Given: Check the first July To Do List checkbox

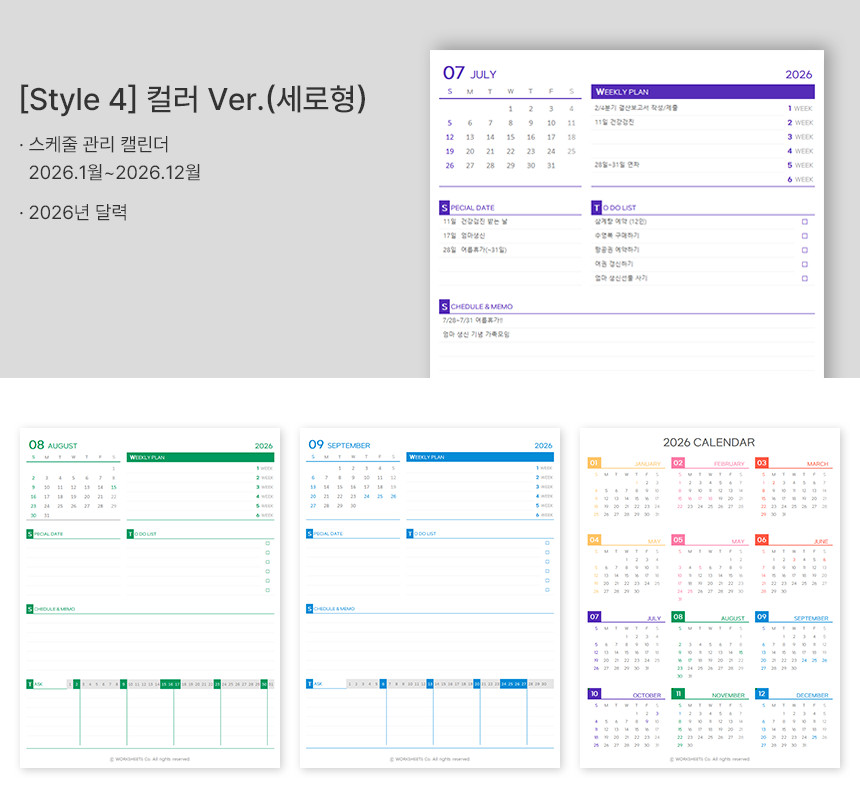Looking at the screenshot, I should [x=804, y=221].
